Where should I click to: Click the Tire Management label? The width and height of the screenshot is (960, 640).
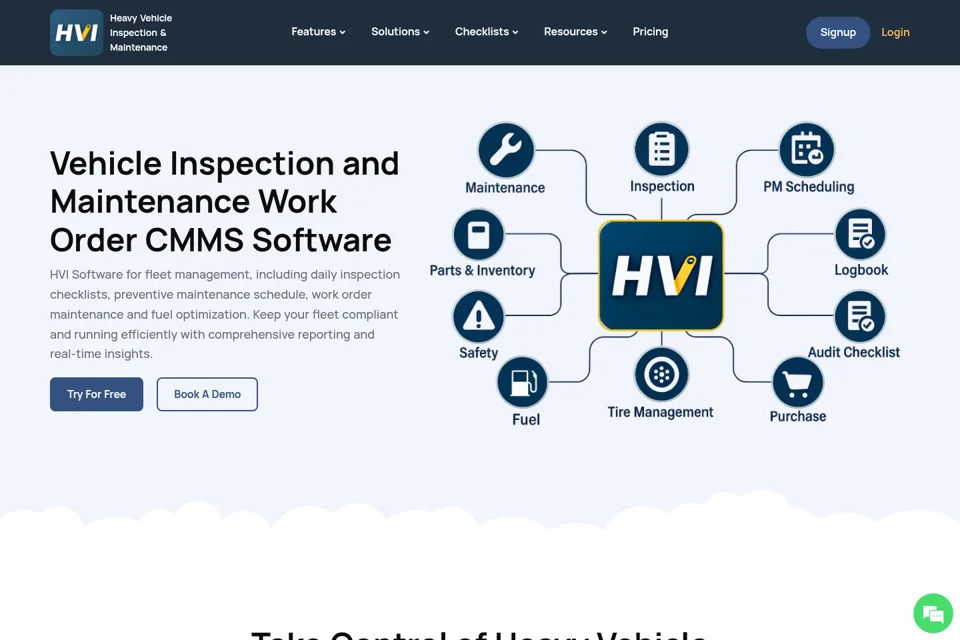[x=660, y=412]
